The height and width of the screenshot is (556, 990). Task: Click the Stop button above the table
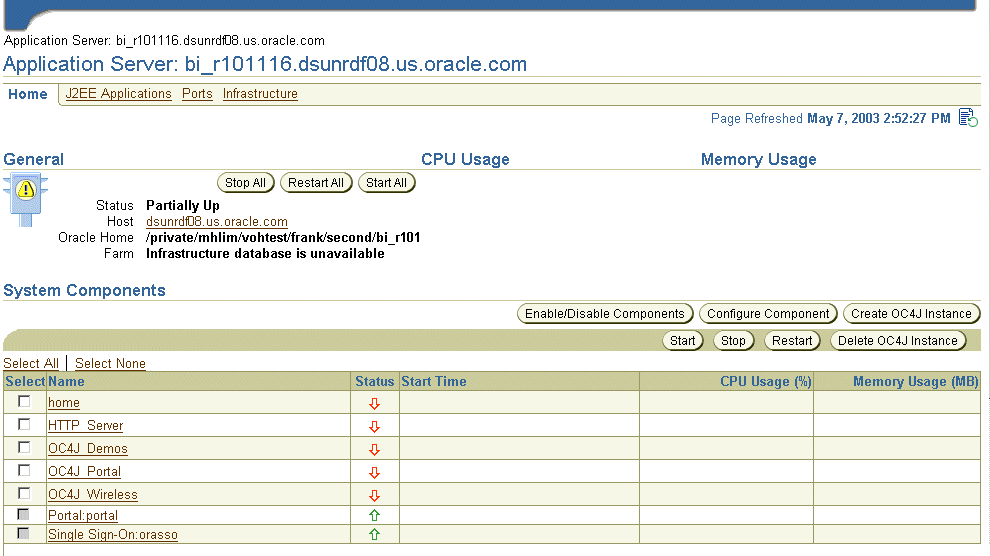(x=733, y=341)
